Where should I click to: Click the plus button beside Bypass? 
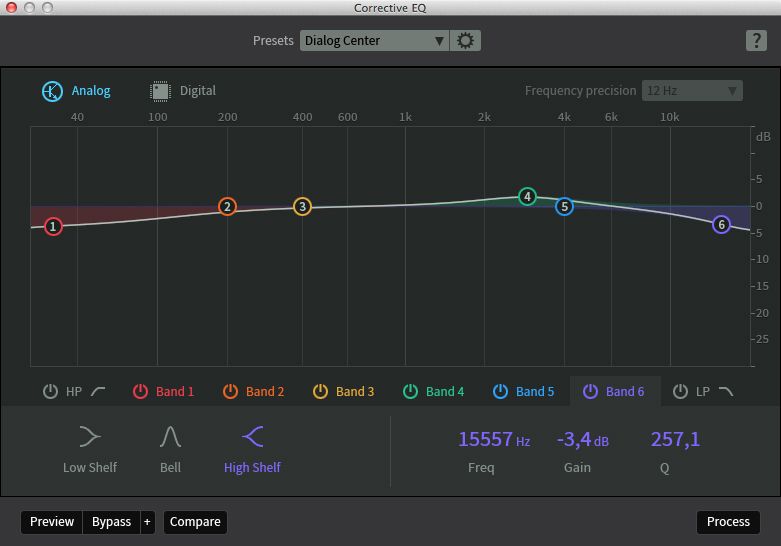[147, 522]
